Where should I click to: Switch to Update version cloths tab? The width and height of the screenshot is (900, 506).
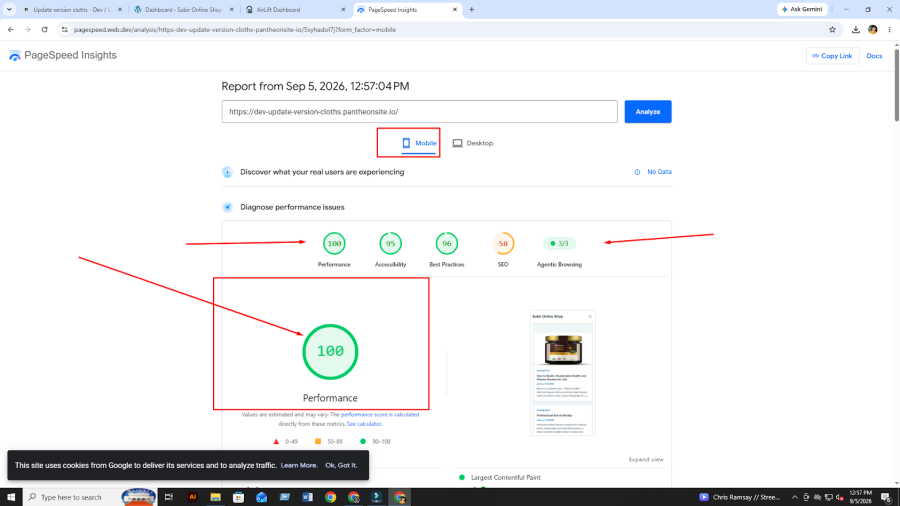coord(72,9)
